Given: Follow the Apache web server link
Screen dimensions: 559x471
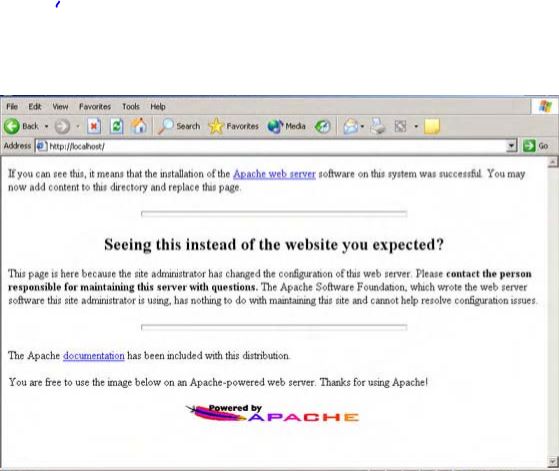Looking at the screenshot, I should pyautogui.click(x=274, y=174).
